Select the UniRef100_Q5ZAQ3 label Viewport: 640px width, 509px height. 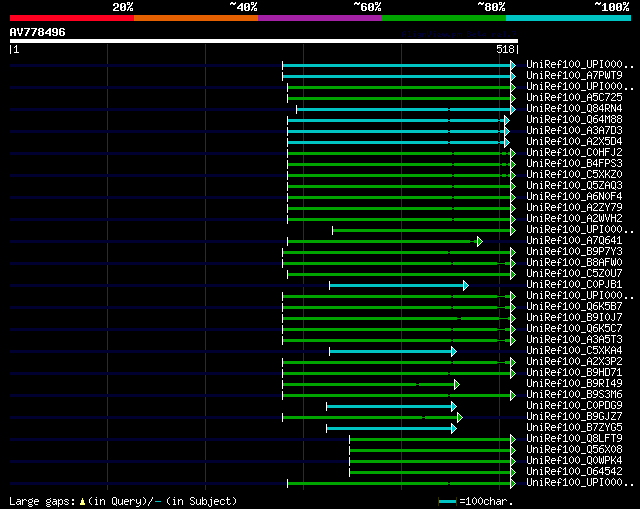point(574,186)
